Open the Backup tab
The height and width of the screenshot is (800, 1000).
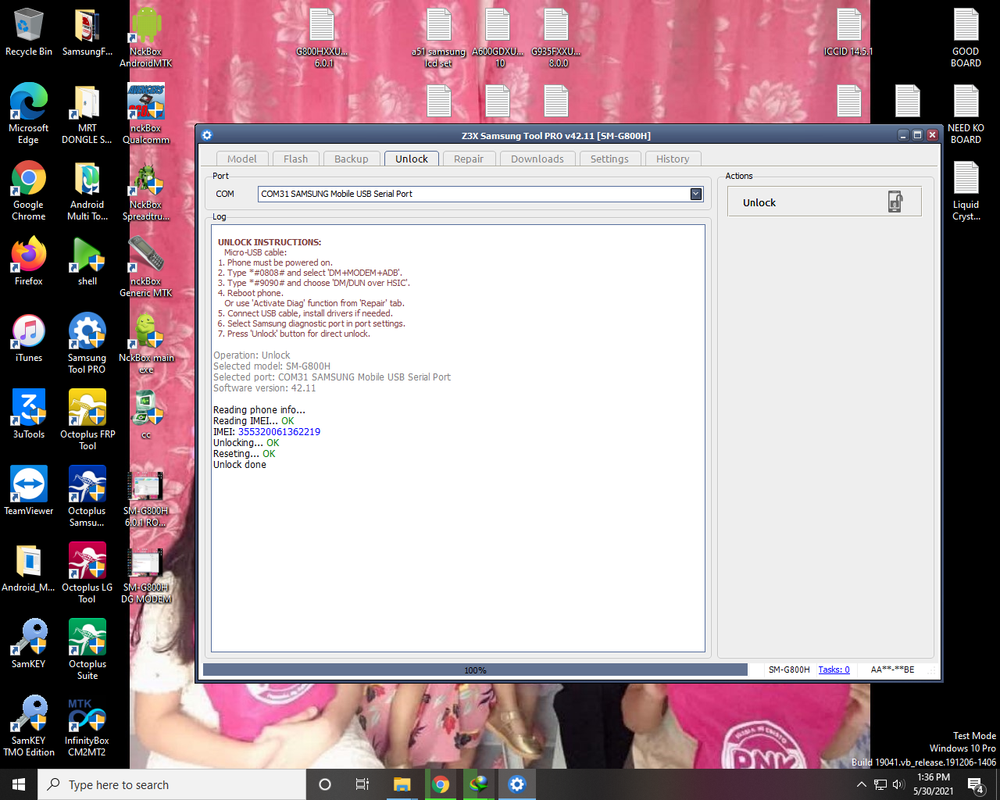(x=351, y=159)
